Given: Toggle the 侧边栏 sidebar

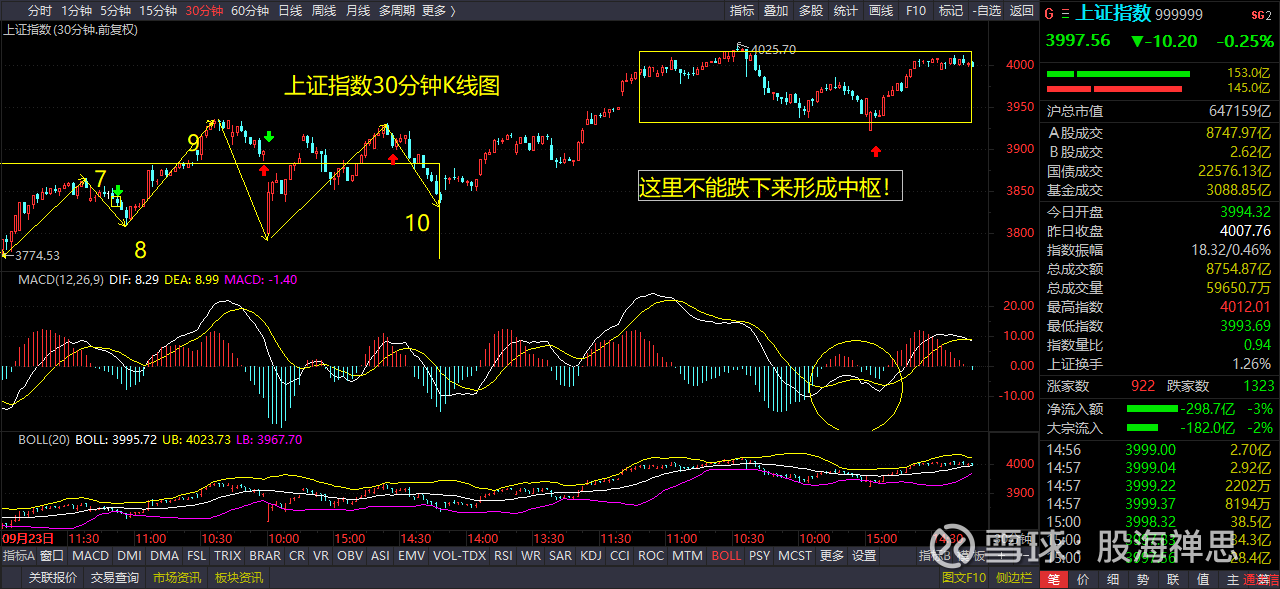Looking at the screenshot, I should tap(1013, 578).
